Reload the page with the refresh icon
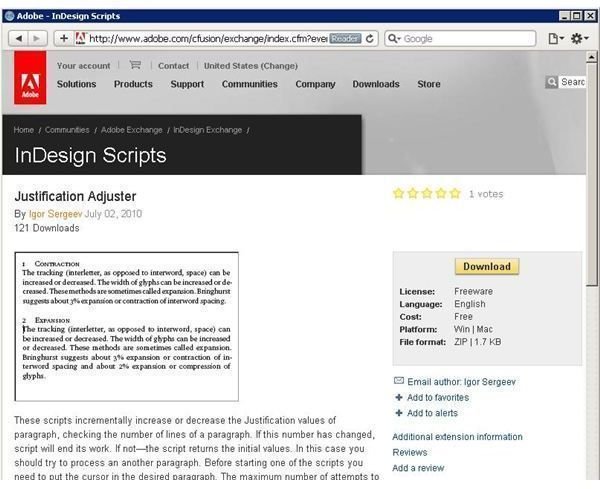 click(369, 39)
